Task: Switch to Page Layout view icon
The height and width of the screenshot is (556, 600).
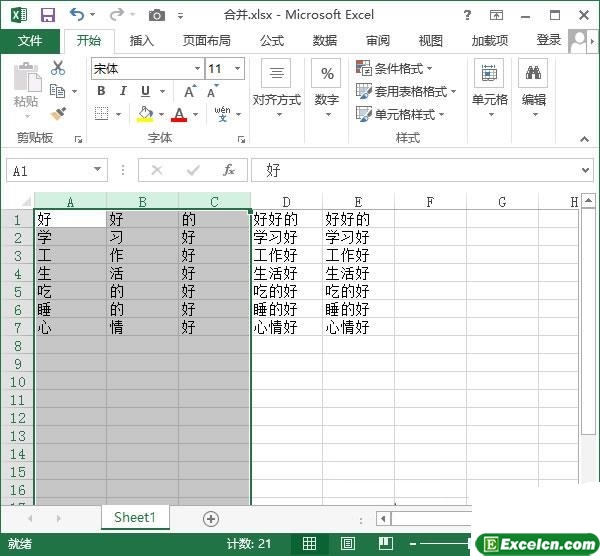Action: 348,543
